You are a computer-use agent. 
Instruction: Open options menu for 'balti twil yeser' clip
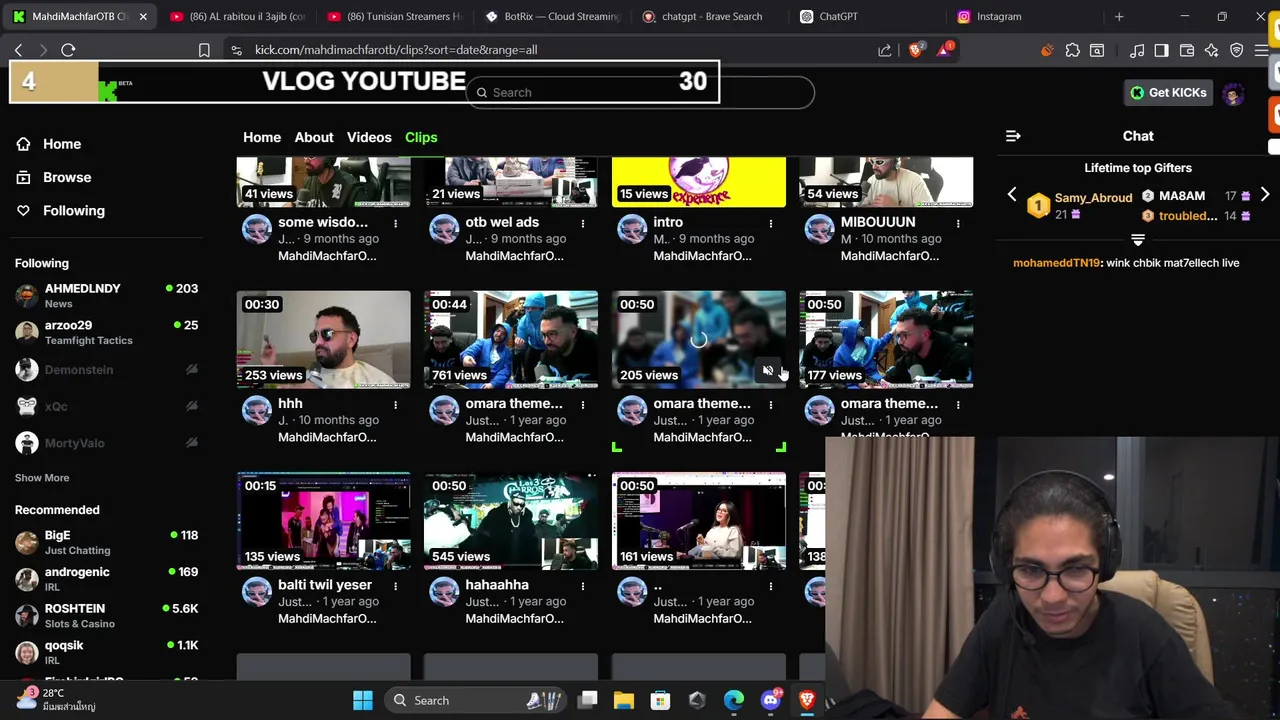point(395,586)
